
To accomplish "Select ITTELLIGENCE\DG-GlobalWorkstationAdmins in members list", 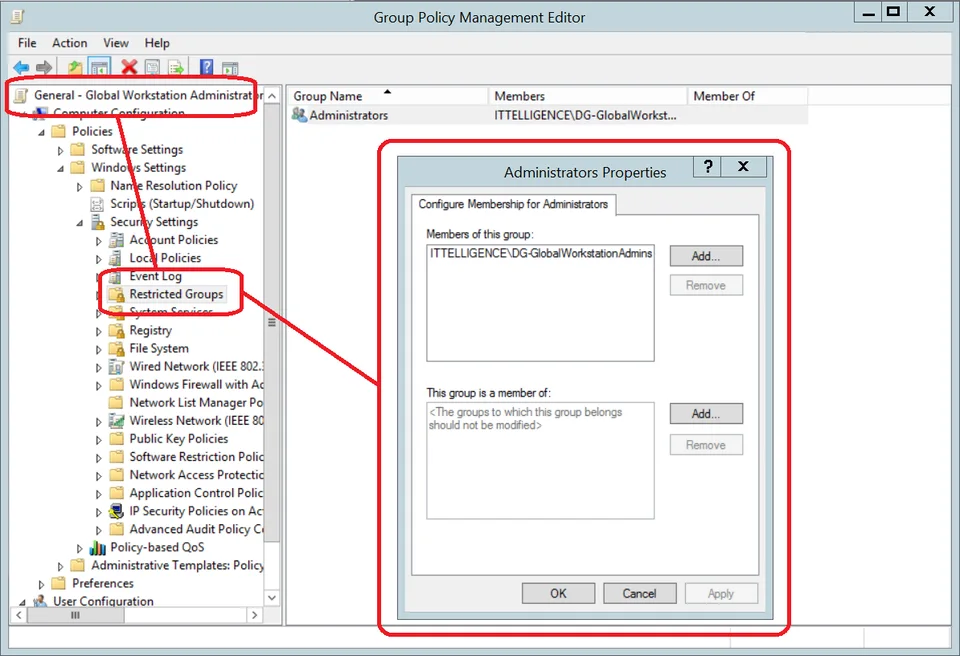I will [x=541, y=254].
